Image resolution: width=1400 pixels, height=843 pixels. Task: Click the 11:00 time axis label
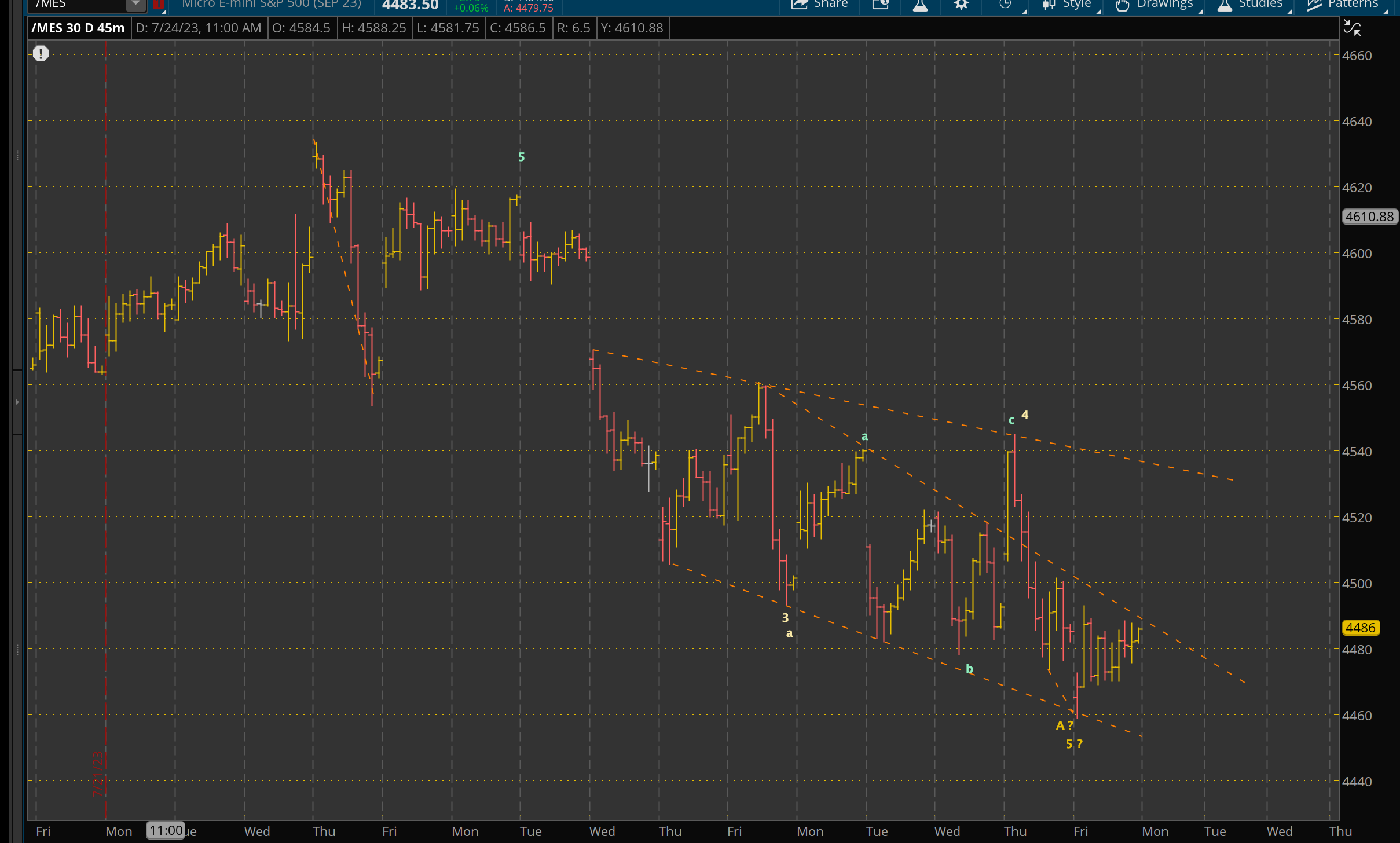(166, 830)
